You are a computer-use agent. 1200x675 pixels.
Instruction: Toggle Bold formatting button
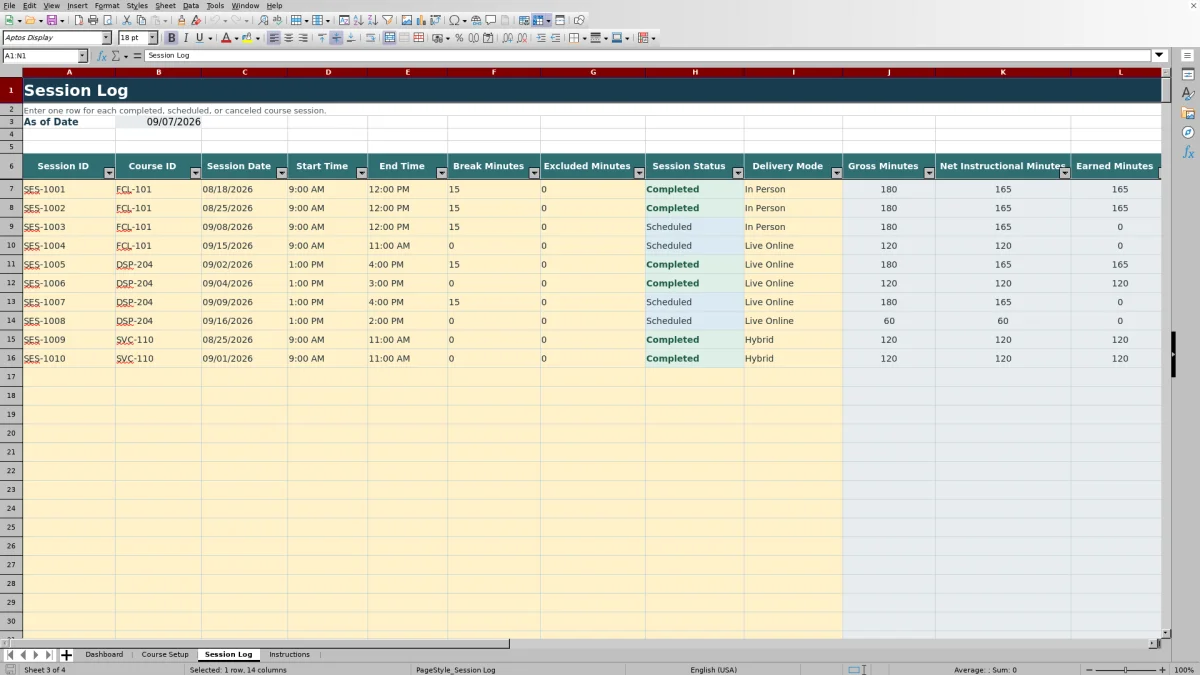click(x=171, y=38)
